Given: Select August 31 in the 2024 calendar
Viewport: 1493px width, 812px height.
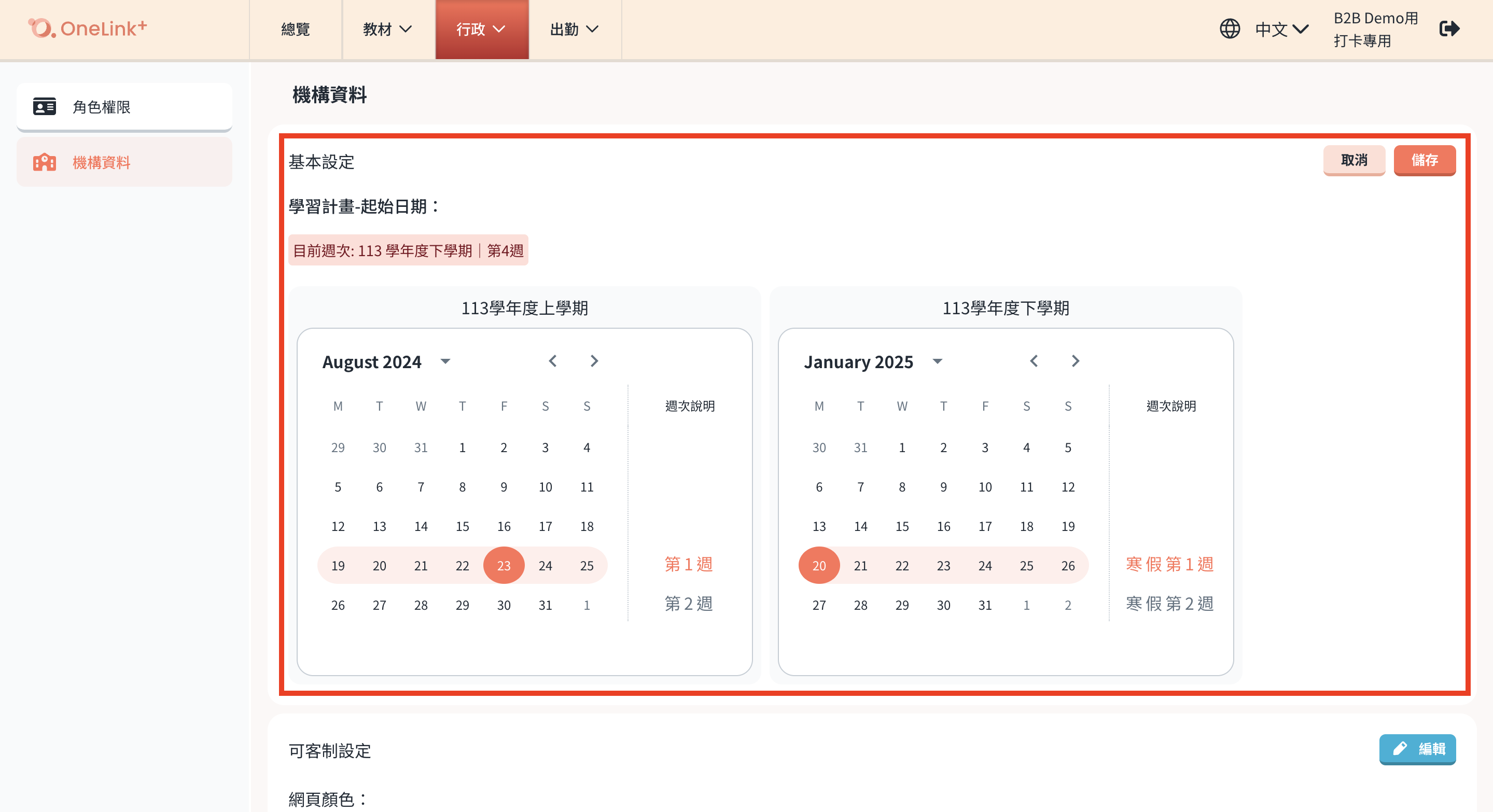Looking at the screenshot, I should (x=546, y=605).
